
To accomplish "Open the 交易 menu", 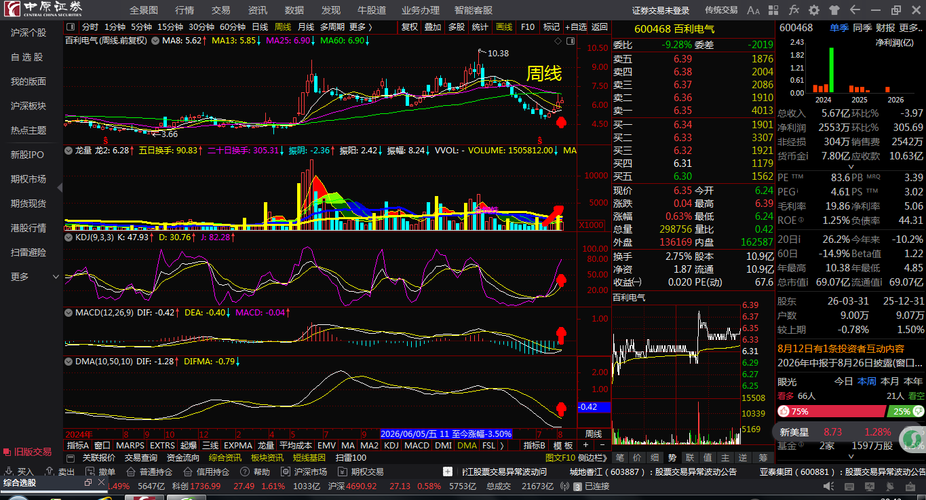I will click(x=221, y=10).
